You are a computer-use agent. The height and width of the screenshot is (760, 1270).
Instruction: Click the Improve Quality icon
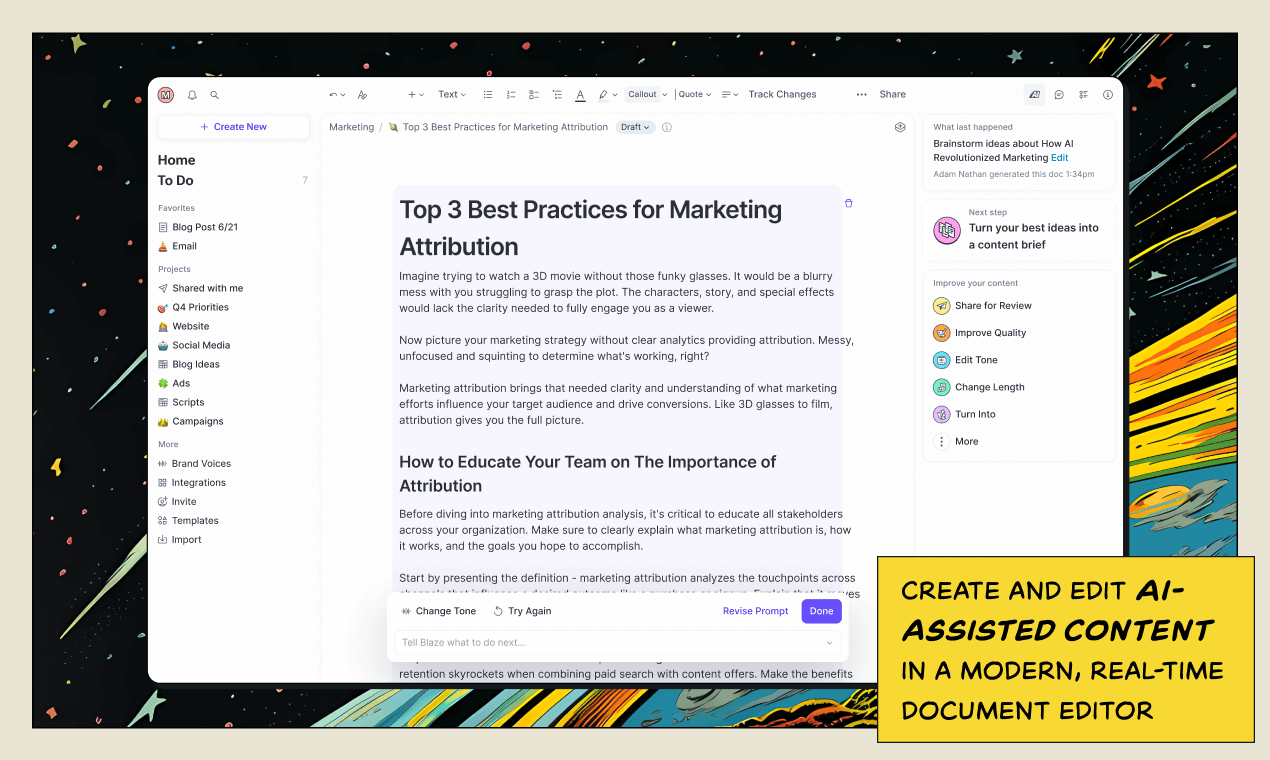941,333
